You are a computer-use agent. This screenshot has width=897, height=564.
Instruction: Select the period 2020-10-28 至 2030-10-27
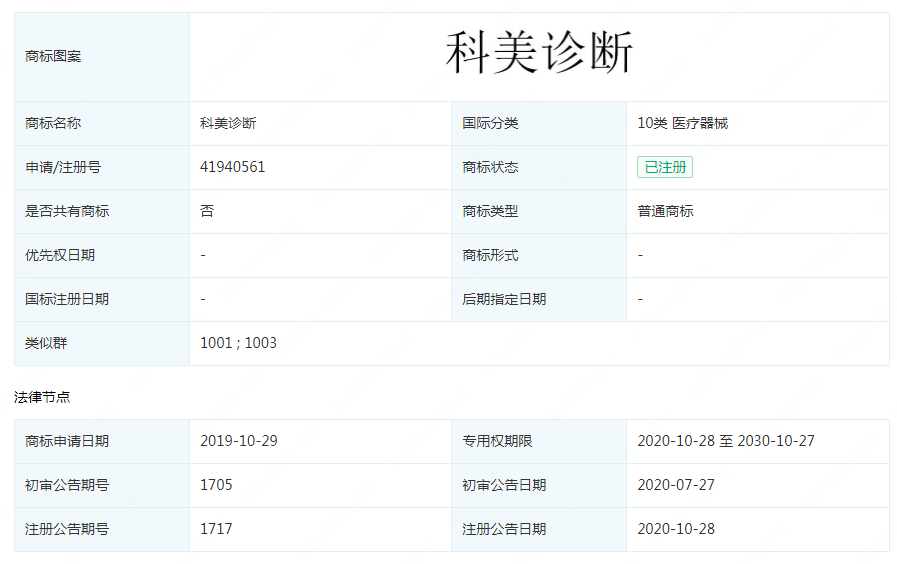click(726, 441)
